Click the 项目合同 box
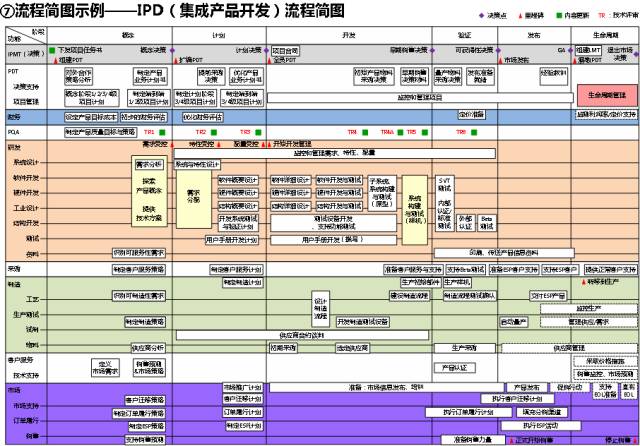The height and width of the screenshot is (446, 640). point(285,51)
